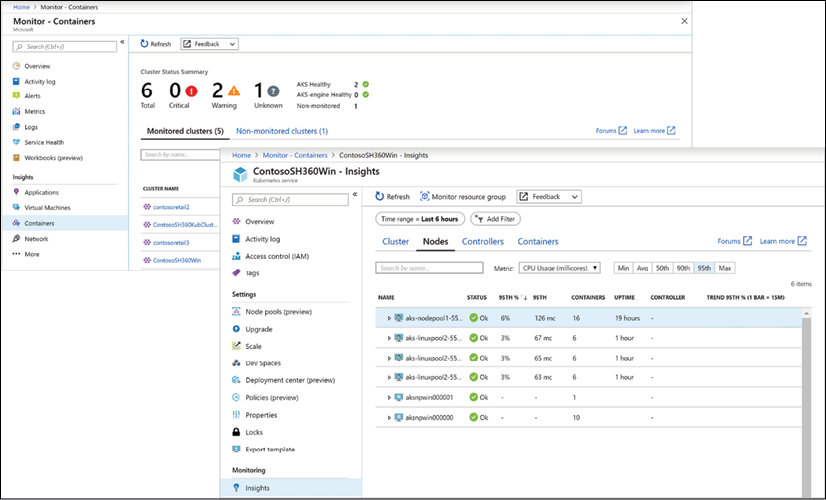Open Dev Spaces settings
Screen dimensions: 826x500
coord(263,363)
